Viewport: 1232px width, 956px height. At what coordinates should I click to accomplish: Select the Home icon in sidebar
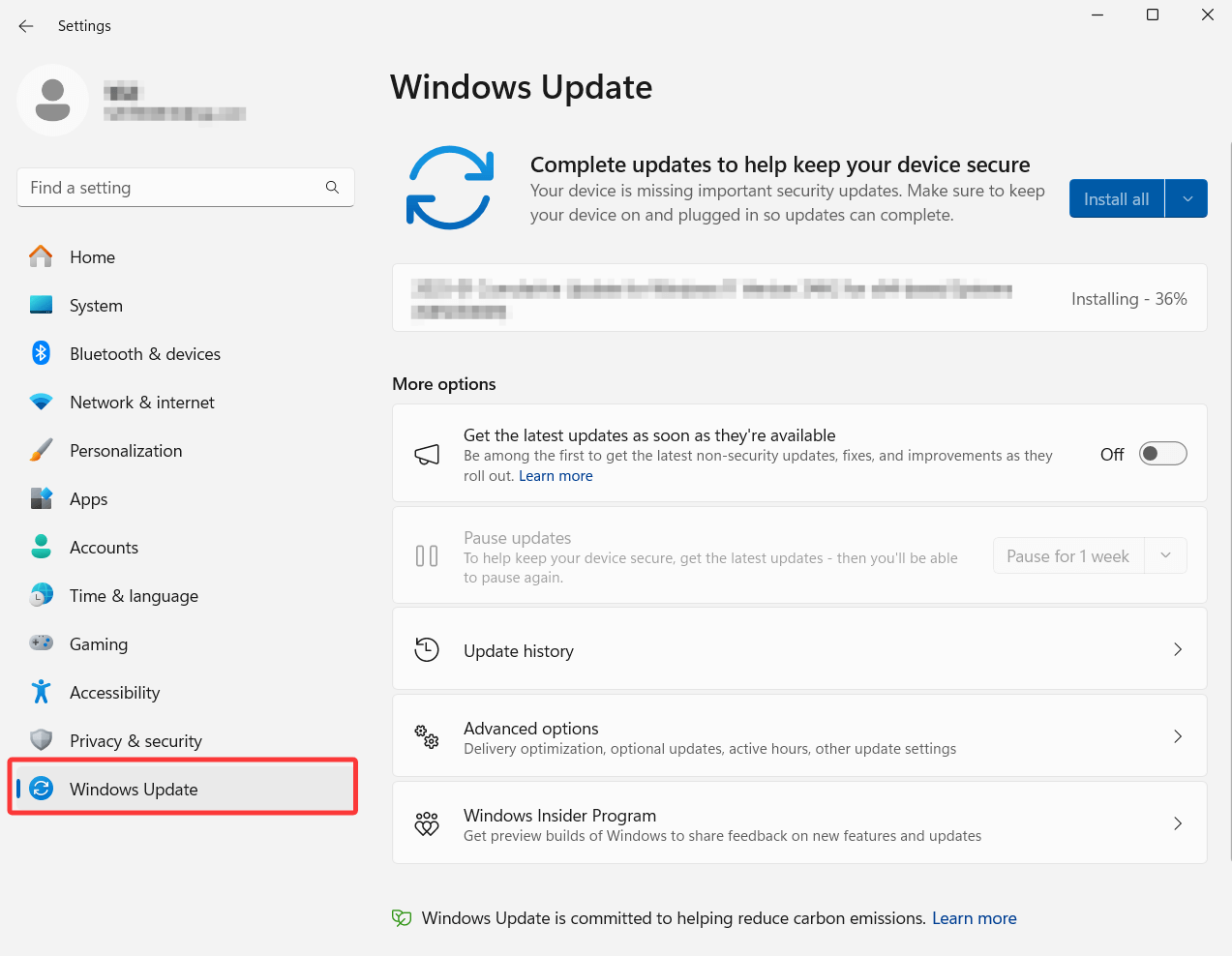click(41, 256)
